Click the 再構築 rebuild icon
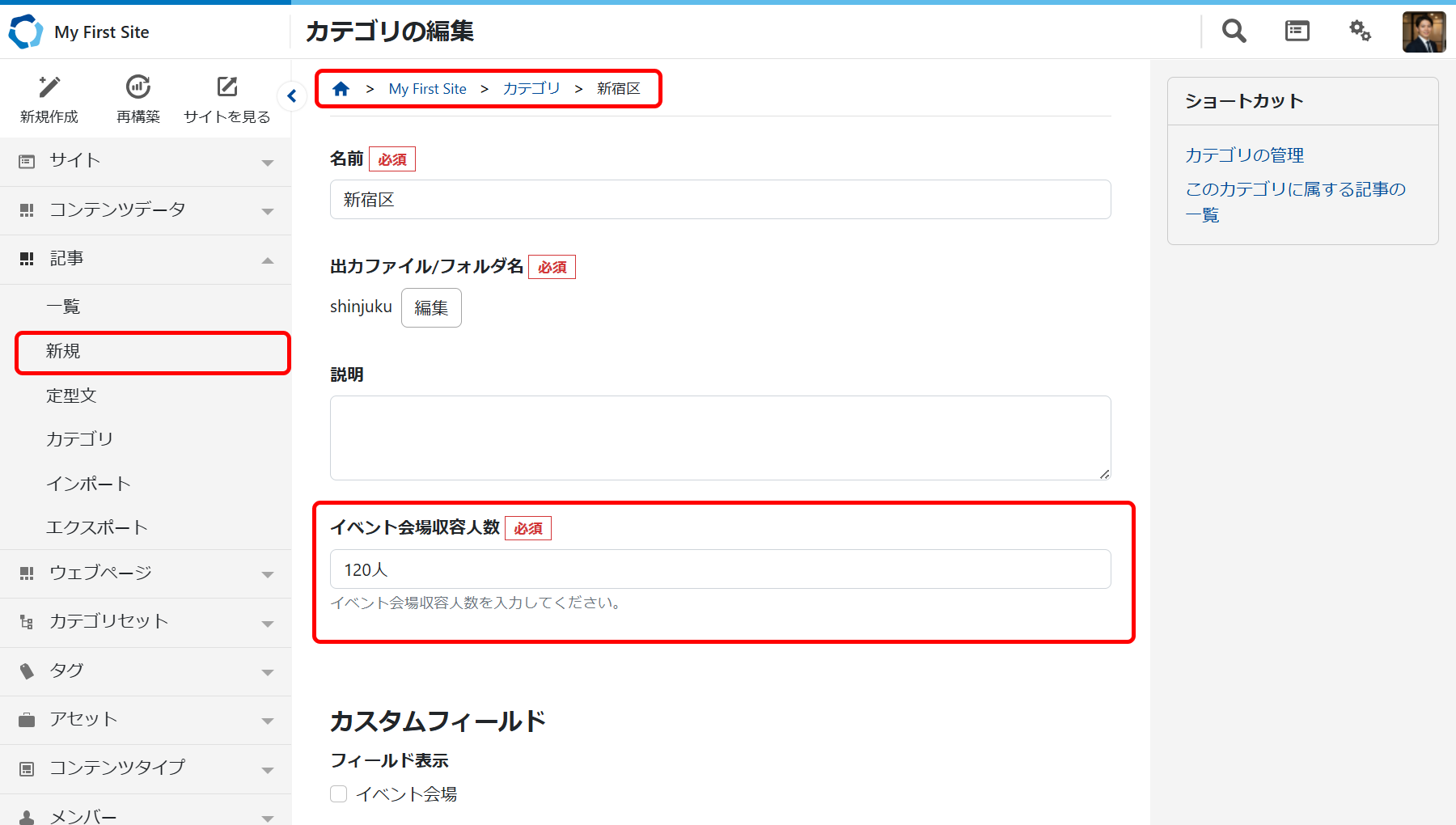1456x825 pixels. (x=138, y=87)
